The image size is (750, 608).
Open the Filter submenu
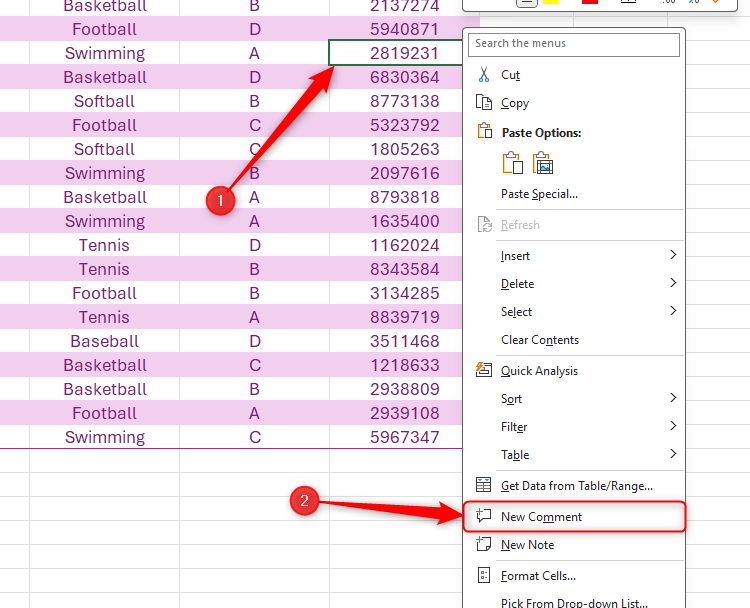pyautogui.click(x=673, y=427)
